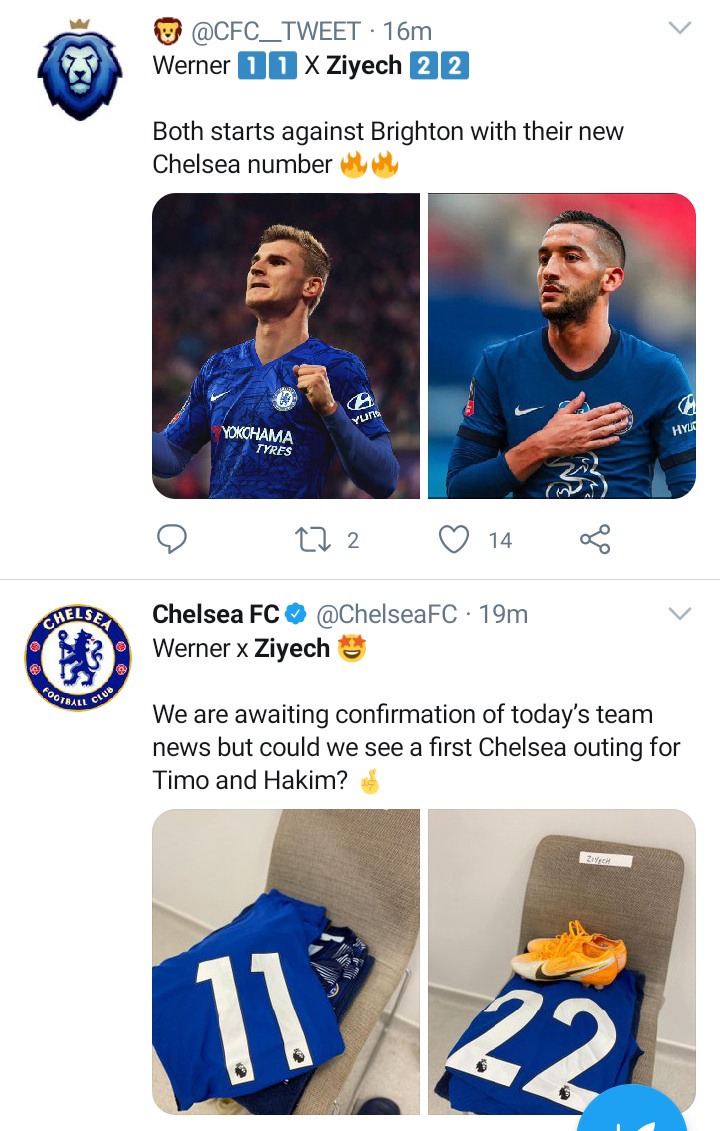Tap reply icon on CFC__TWEET post

coord(172,540)
